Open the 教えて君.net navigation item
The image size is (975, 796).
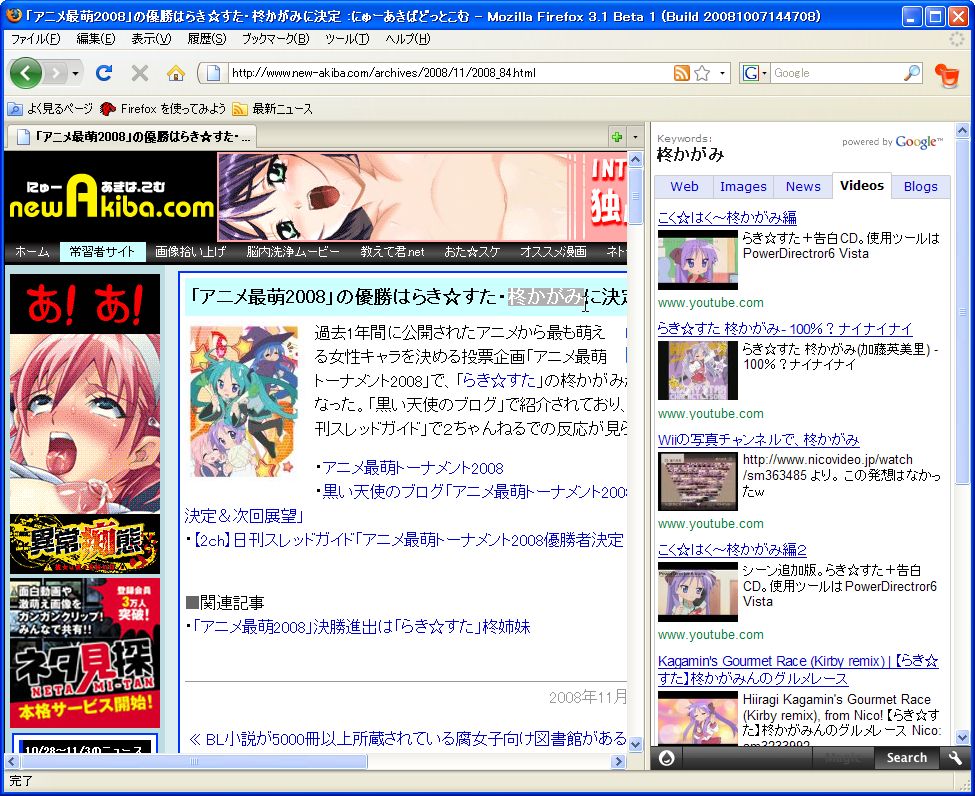[392, 252]
